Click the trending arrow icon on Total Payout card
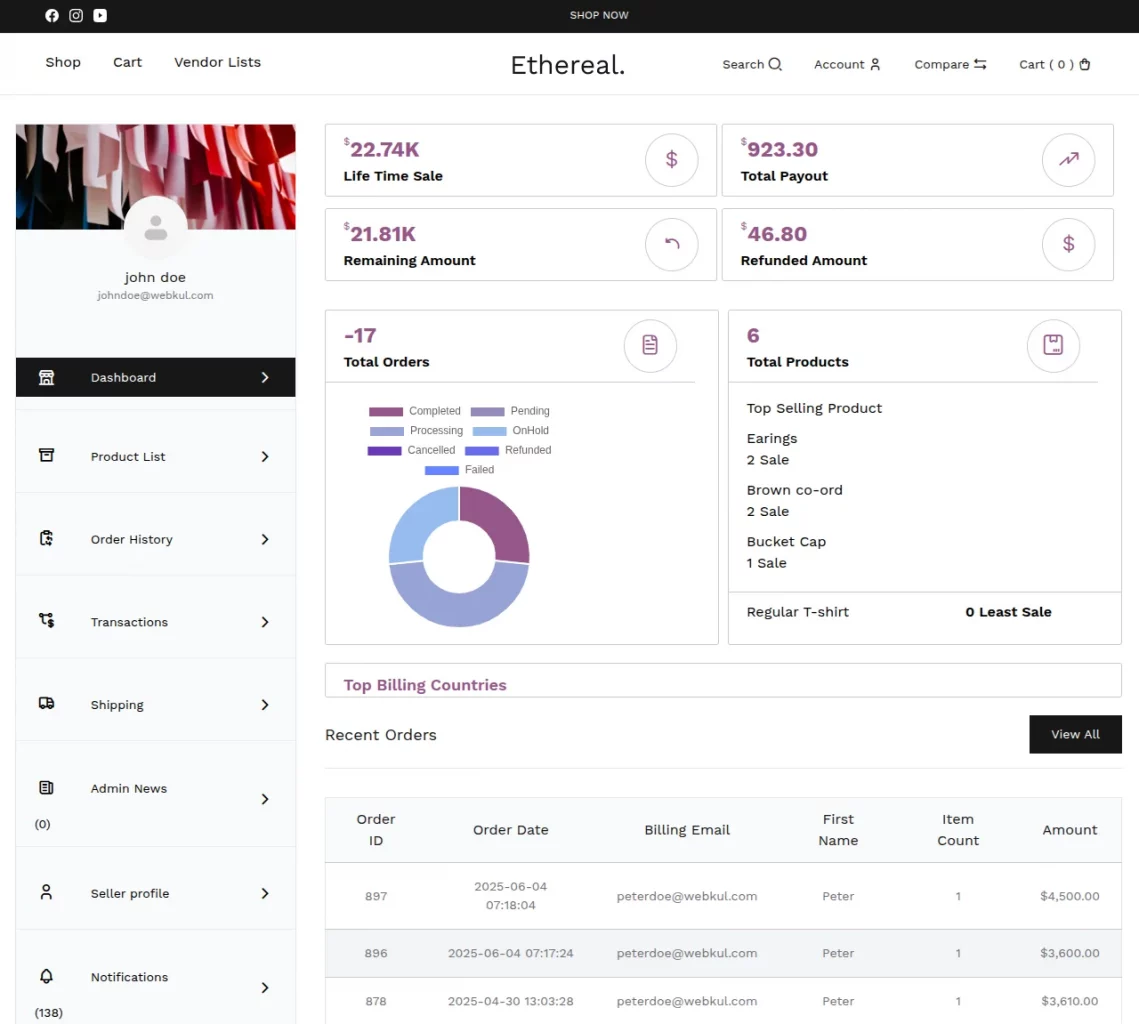The height and width of the screenshot is (1024, 1139). (x=1068, y=159)
